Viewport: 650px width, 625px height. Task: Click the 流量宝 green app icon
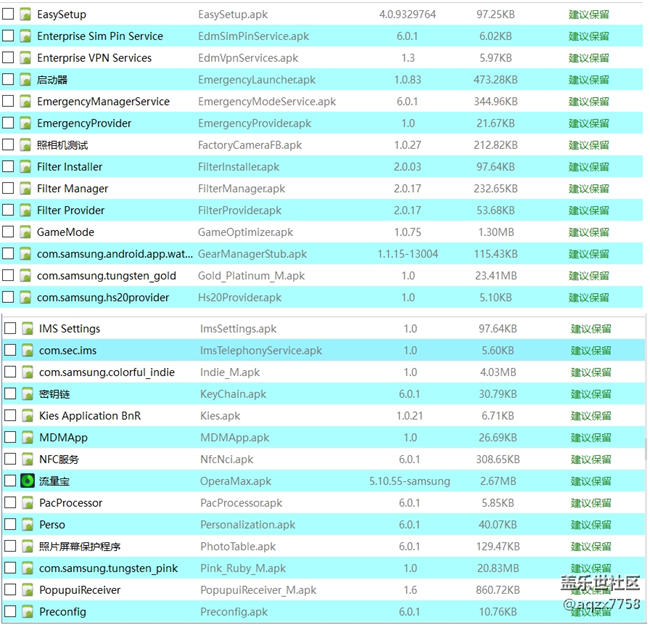(28, 481)
